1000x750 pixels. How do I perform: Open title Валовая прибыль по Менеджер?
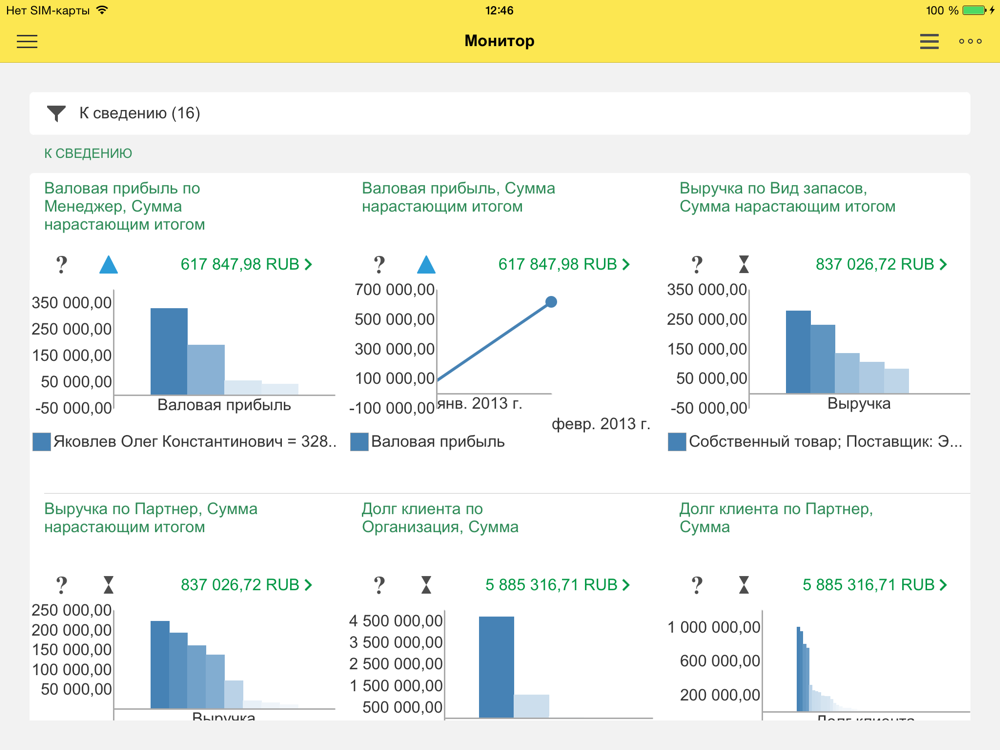(124, 207)
